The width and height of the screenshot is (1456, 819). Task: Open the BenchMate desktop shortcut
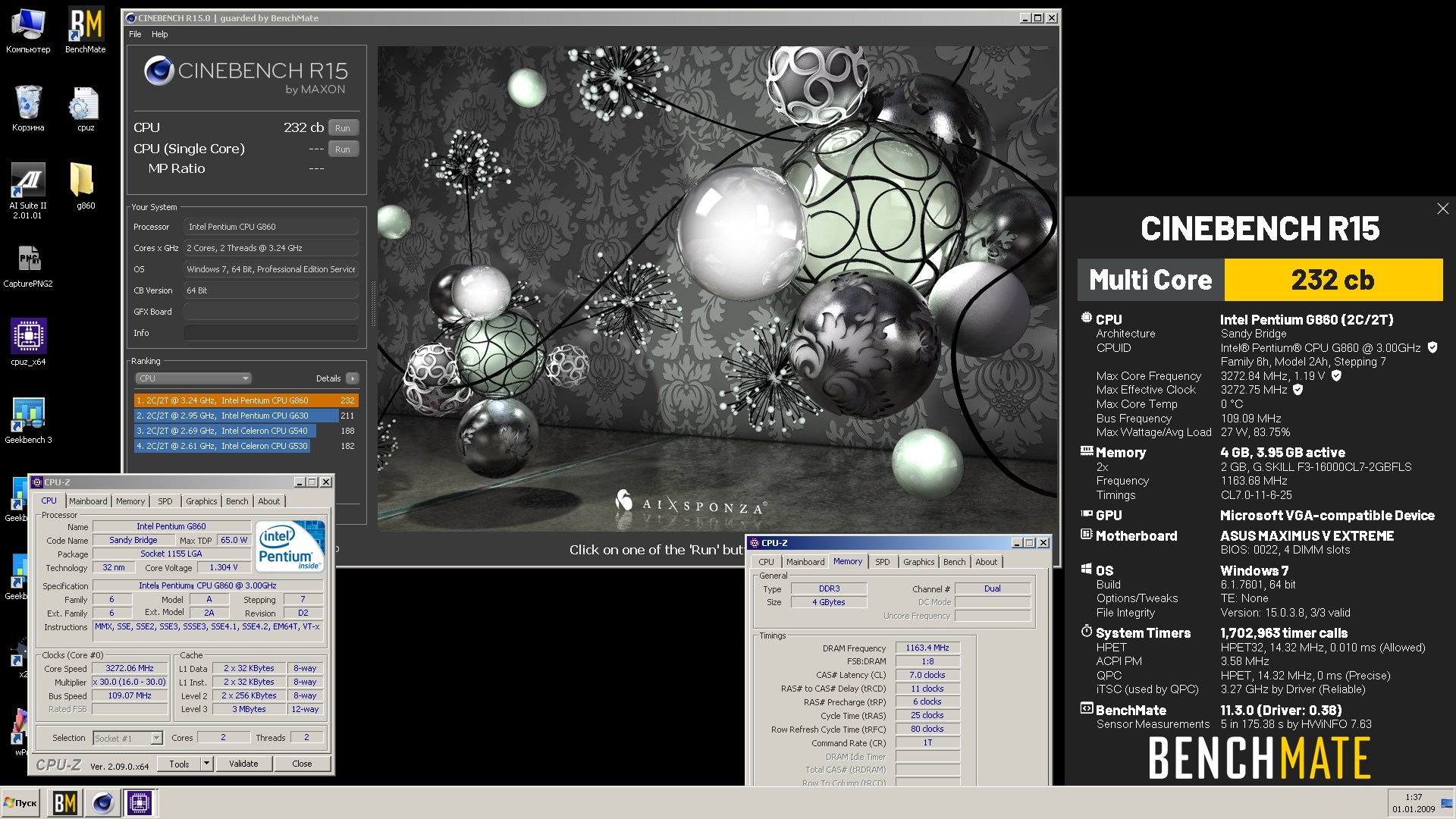[85, 30]
